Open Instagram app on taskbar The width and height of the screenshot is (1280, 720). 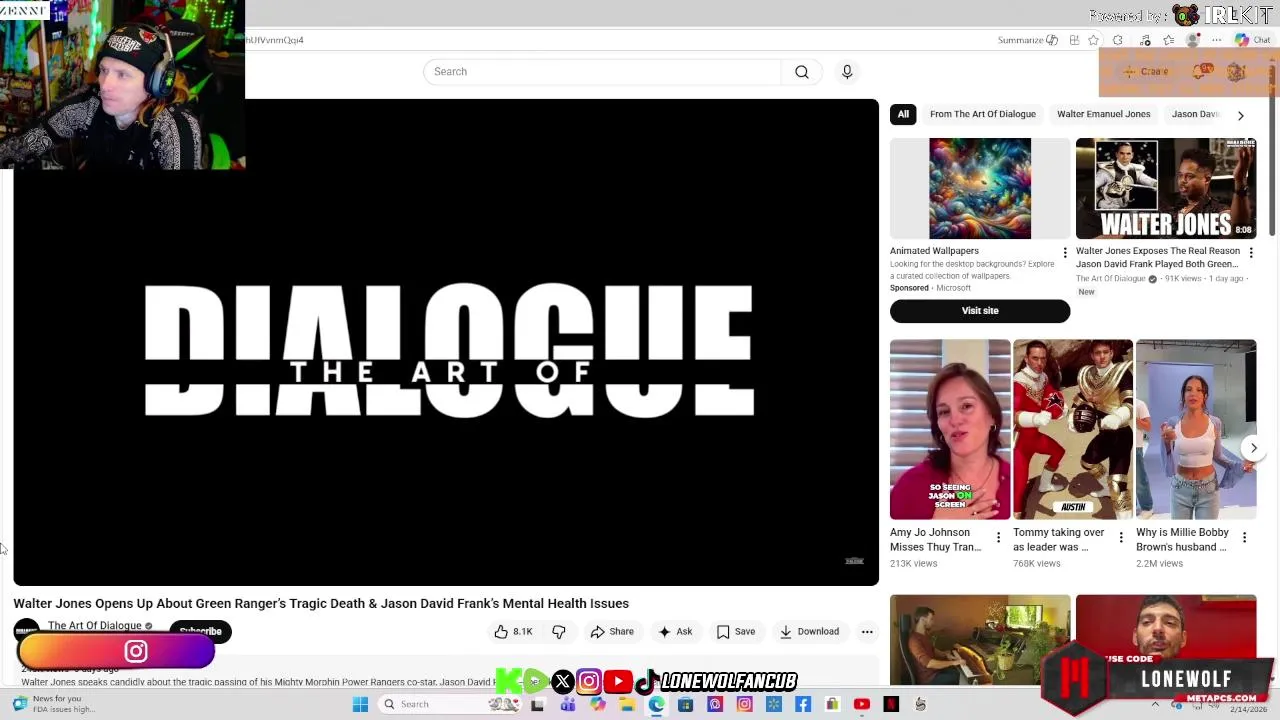tap(744, 704)
